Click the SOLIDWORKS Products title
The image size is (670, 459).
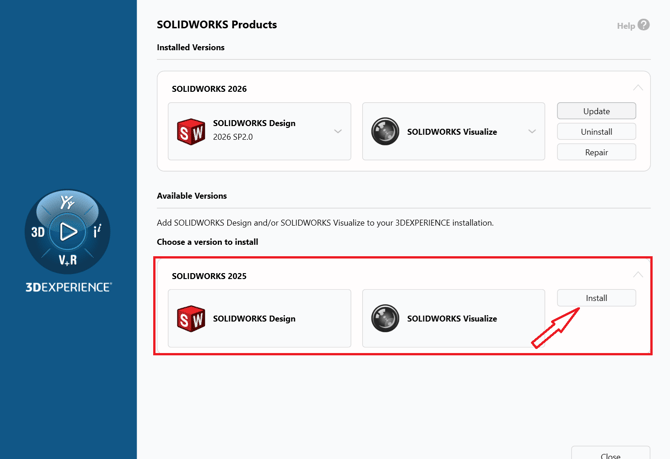pyautogui.click(x=217, y=24)
